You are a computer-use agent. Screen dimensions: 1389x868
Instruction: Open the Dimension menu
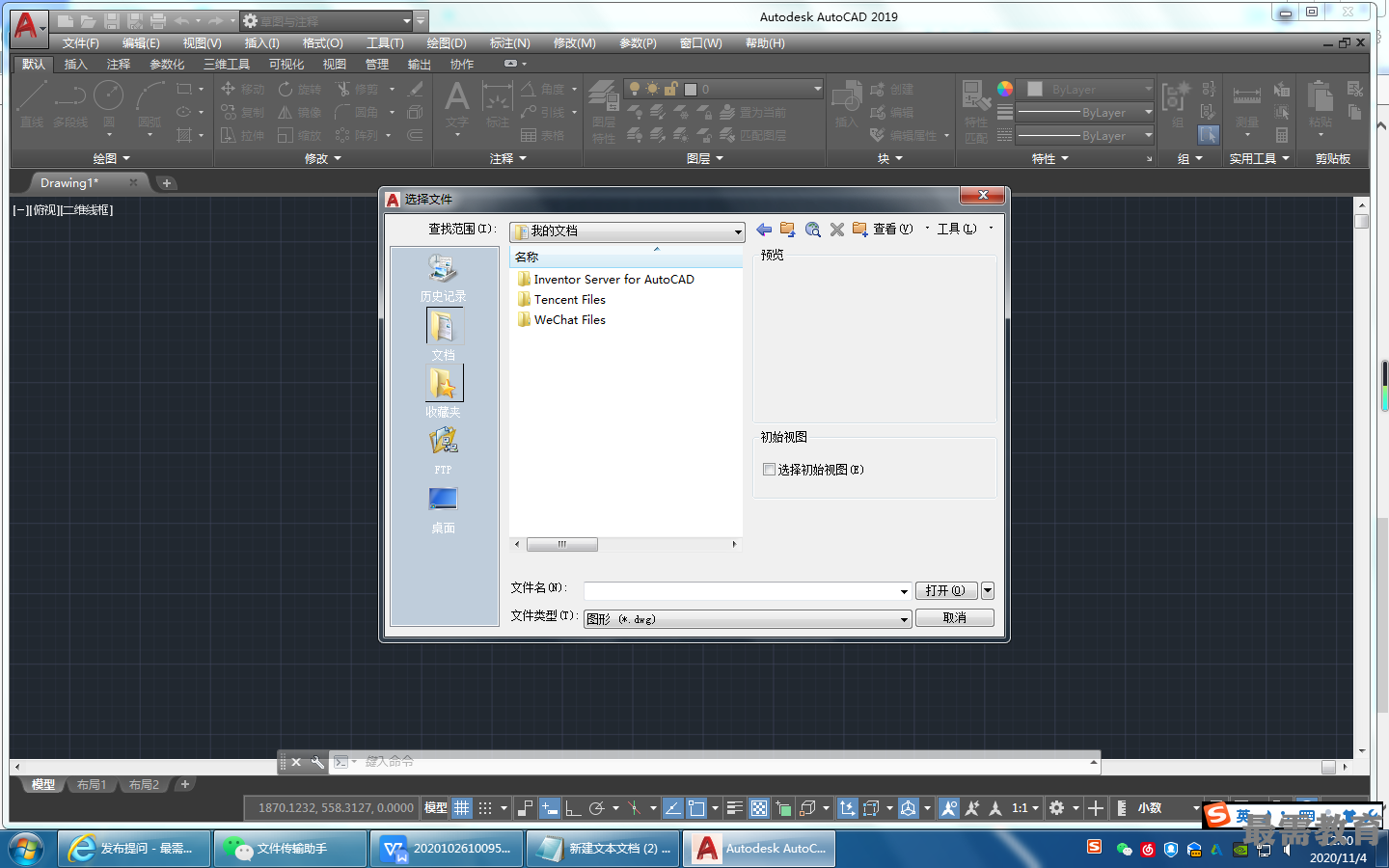pyautogui.click(x=509, y=43)
